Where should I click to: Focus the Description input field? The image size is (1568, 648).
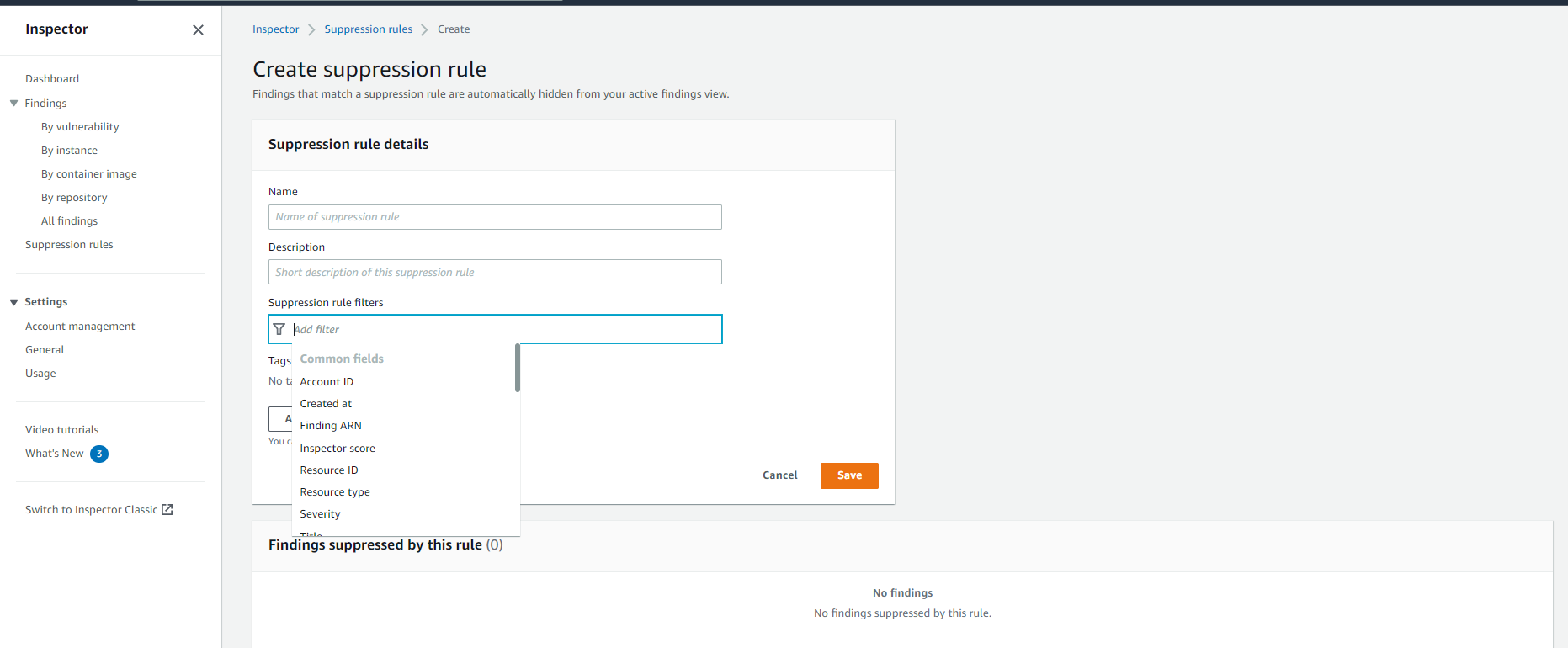pos(495,272)
